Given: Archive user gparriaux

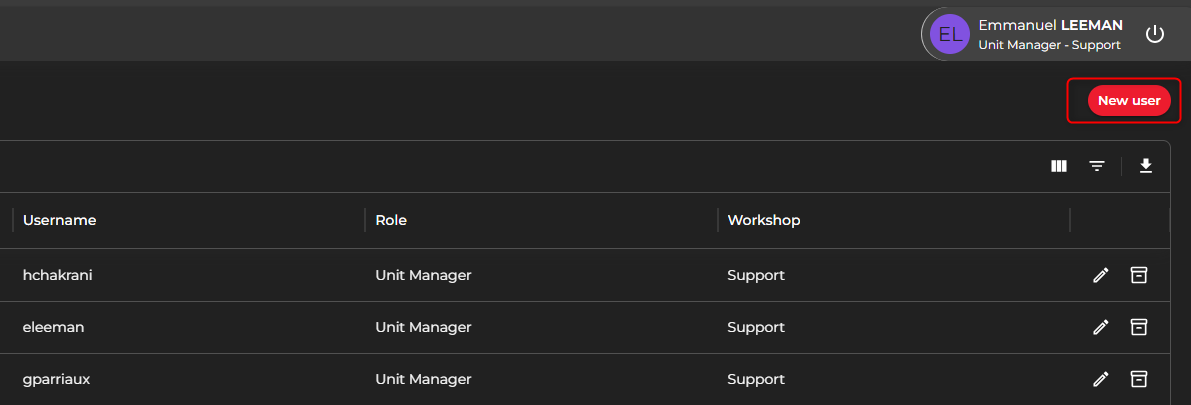Looking at the screenshot, I should click(1138, 378).
